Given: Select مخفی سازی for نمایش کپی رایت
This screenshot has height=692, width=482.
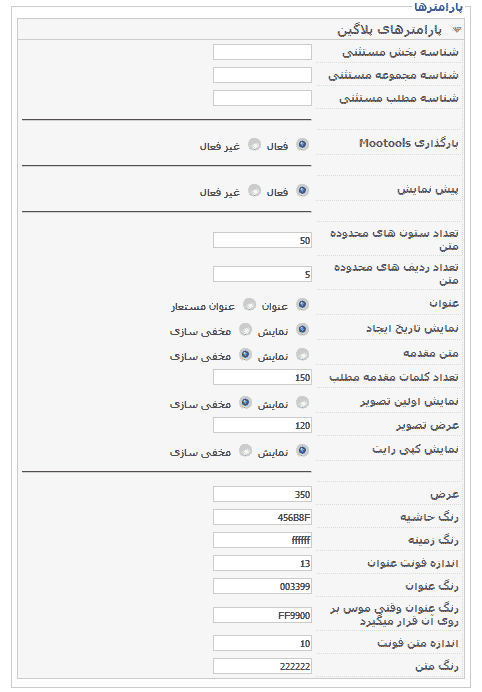Looking at the screenshot, I should click(245, 451).
